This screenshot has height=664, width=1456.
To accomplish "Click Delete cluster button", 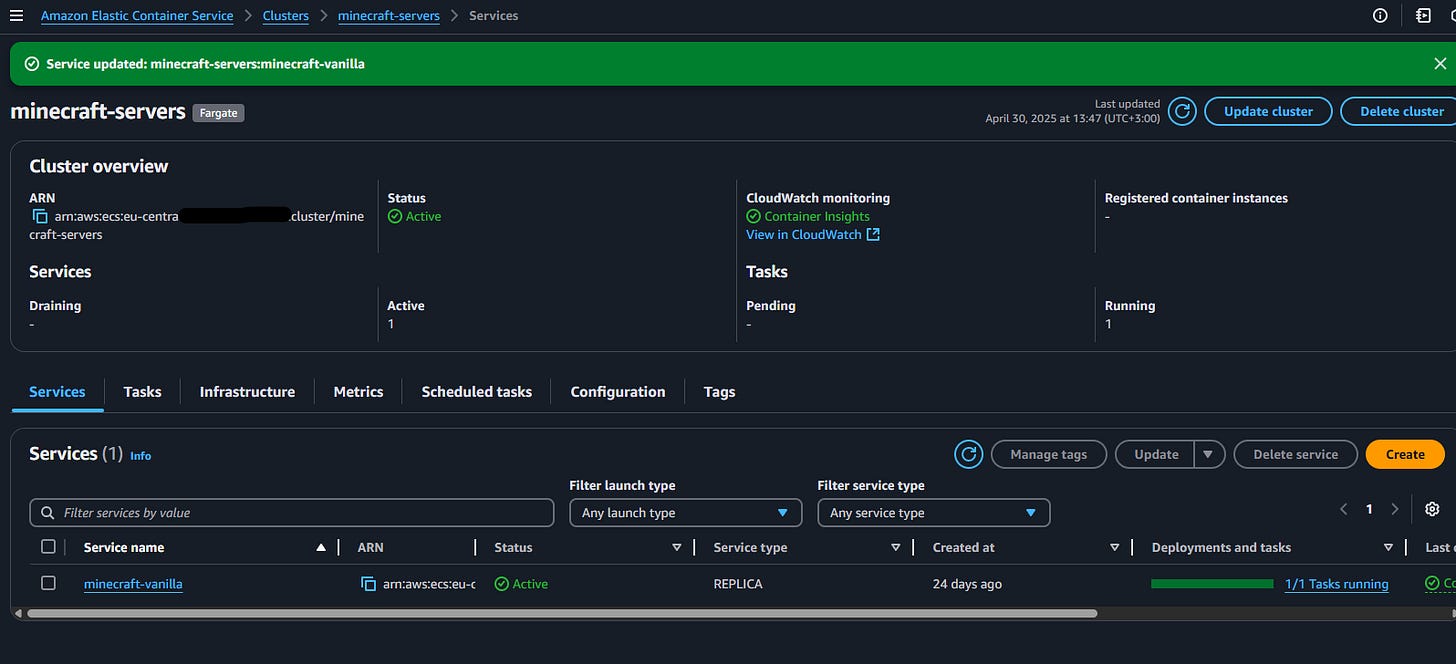I will (1400, 111).
